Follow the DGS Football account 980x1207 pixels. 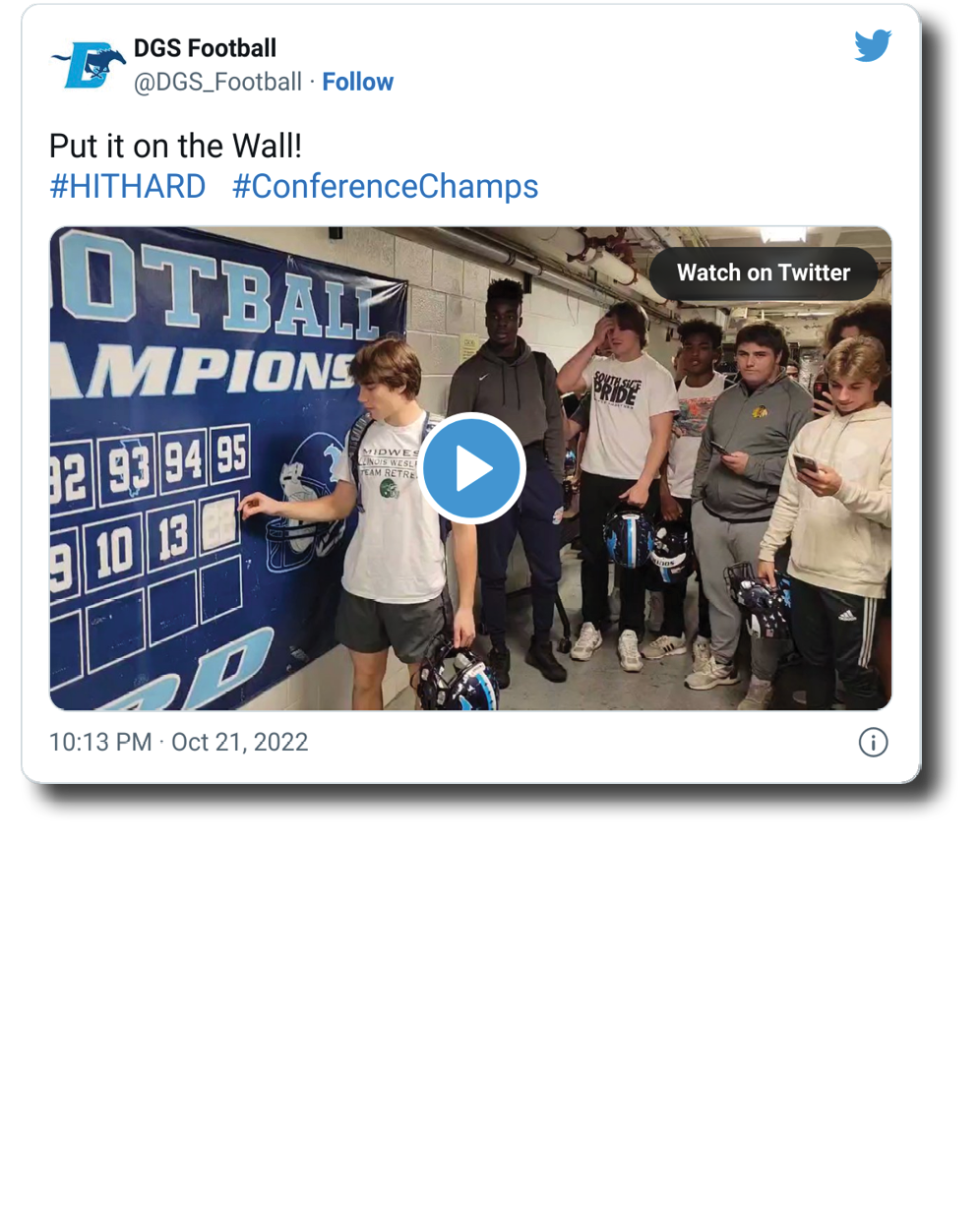[x=357, y=82]
